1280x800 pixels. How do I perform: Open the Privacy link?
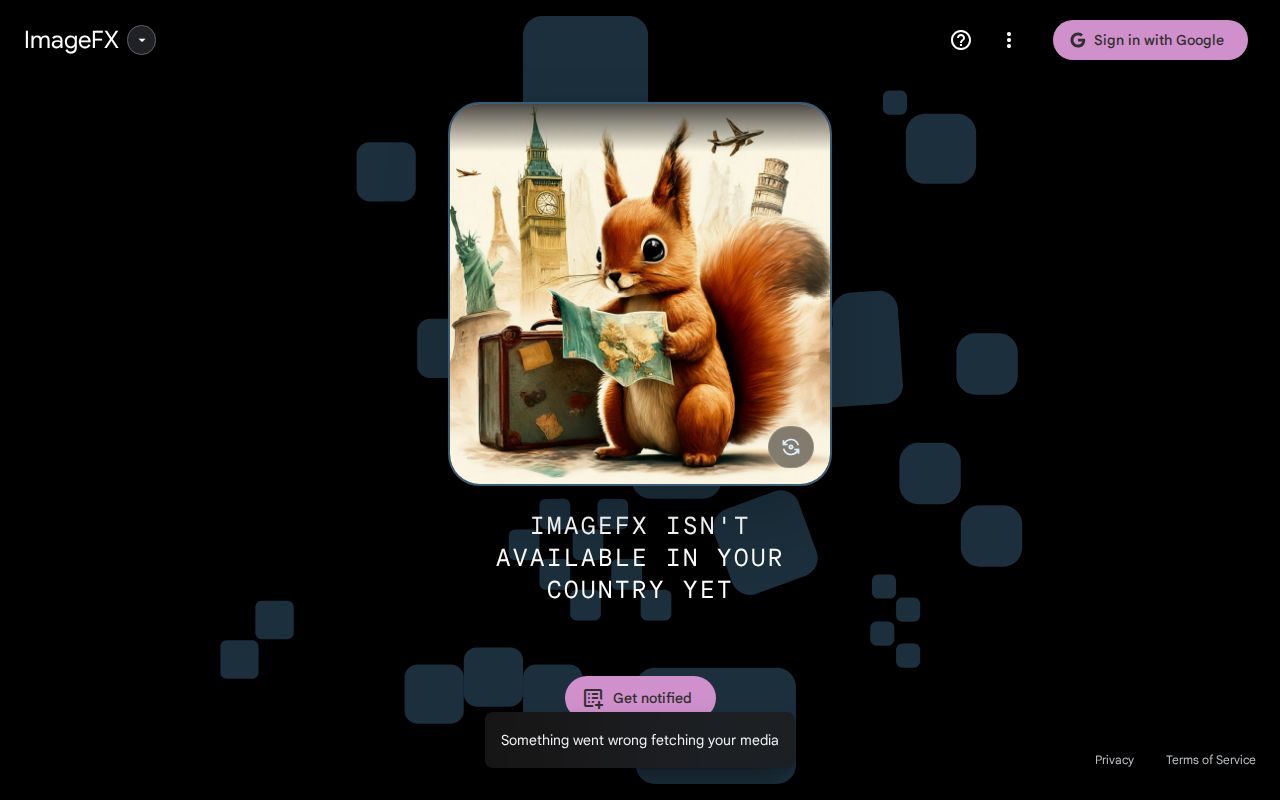click(x=1114, y=760)
